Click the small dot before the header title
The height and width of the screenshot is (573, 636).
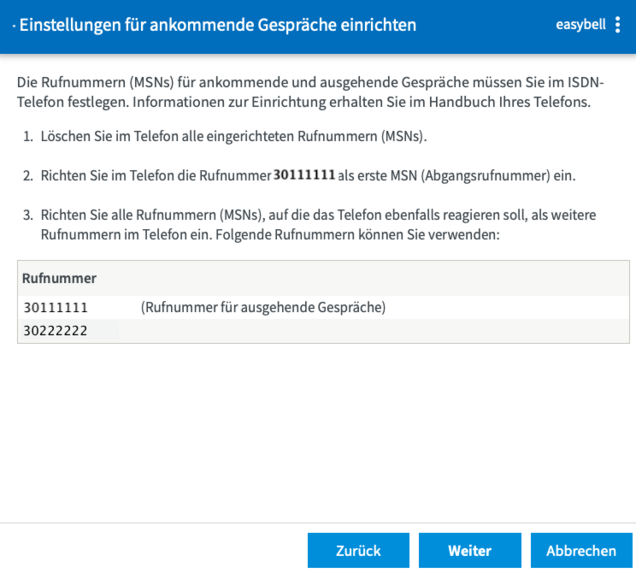coord(12,25)
